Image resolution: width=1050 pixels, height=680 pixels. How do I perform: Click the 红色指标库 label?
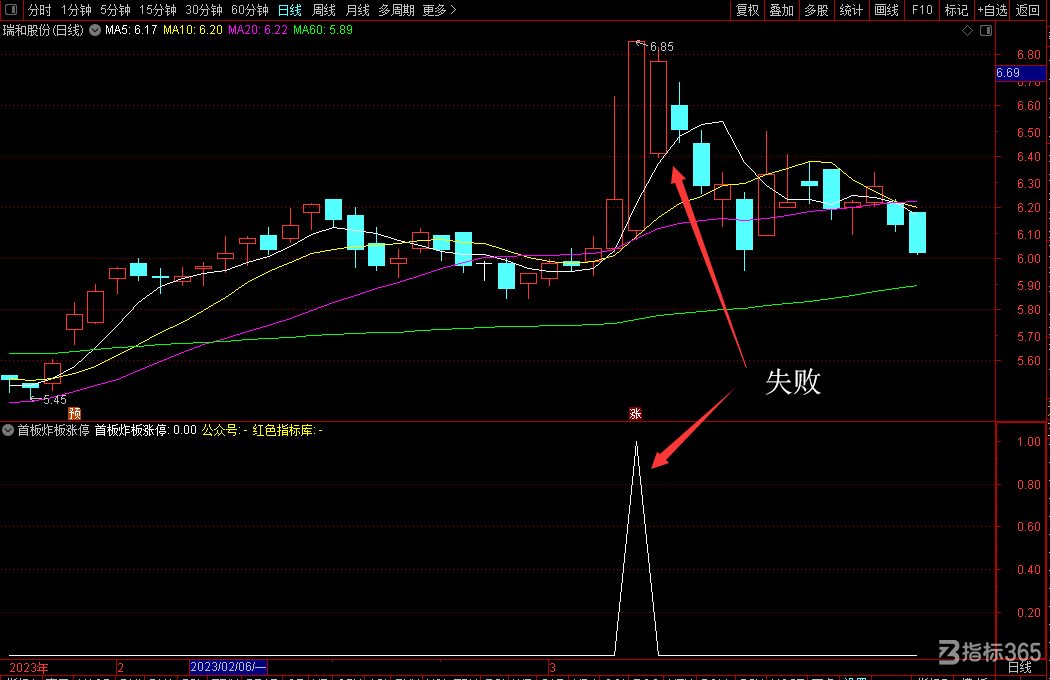pos(287,430)
